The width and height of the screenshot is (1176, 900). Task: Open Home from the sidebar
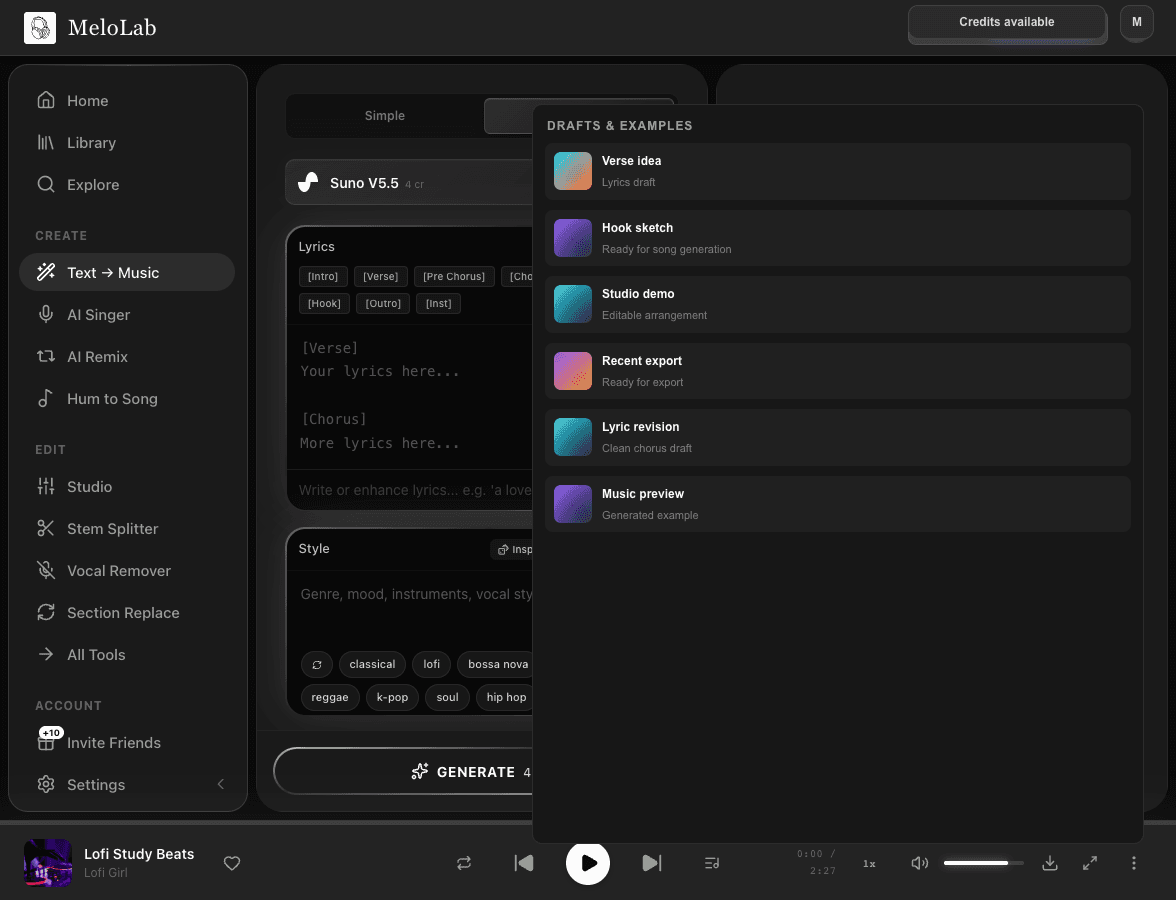click(127, 100)
